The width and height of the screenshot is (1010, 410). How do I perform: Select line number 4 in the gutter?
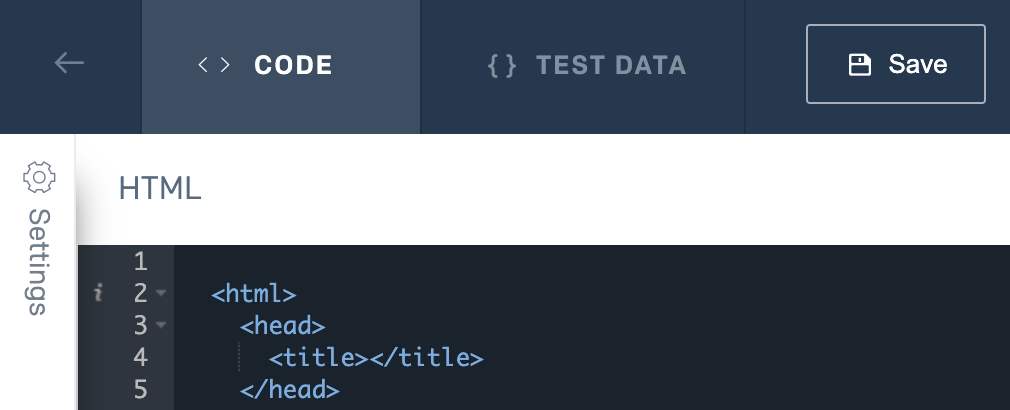tap(139, 357)
